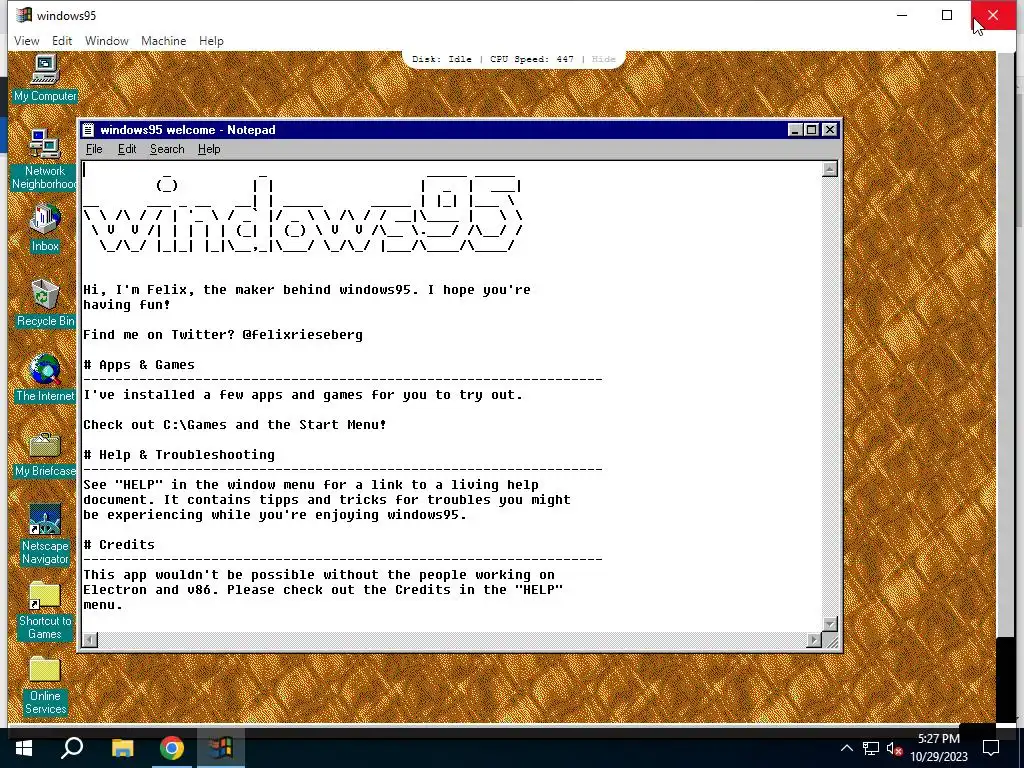This screenshot has width=1024, height=768.
Task: Open emulator View menu
Action: 27,40
